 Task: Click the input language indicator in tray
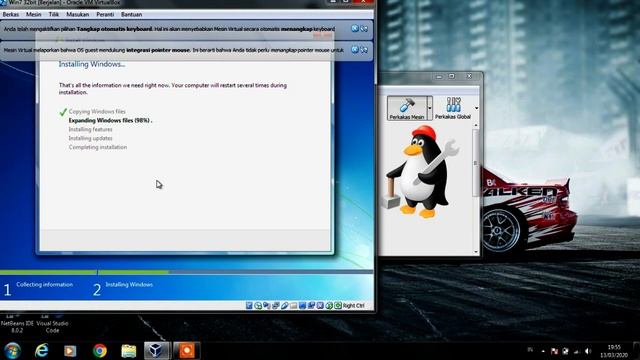pos(530,350)
